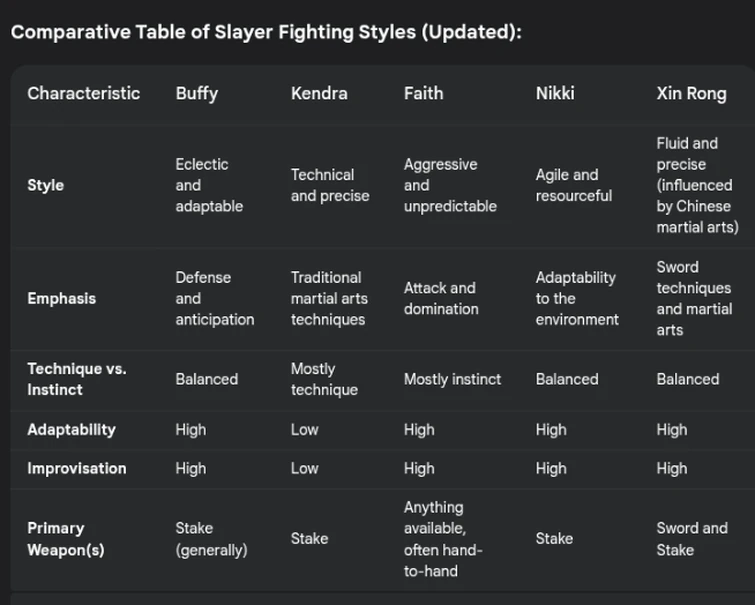Click the Sword and Stake cell

tap(692, 538)
